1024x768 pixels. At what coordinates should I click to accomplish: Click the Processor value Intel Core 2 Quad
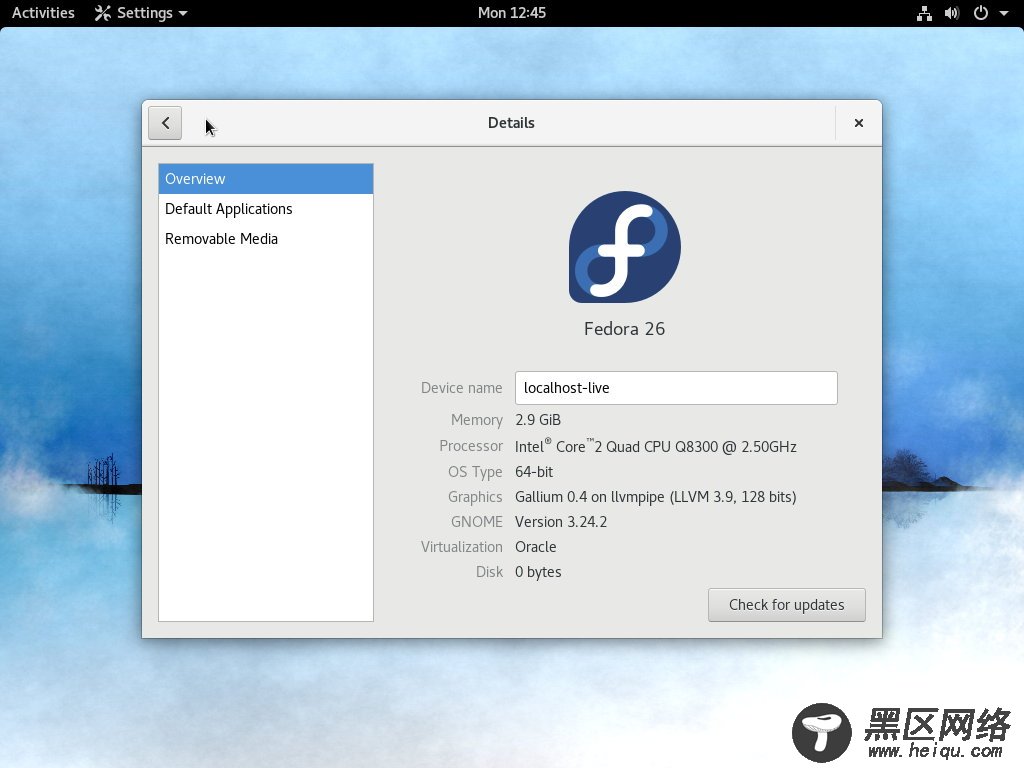point(656,446)
